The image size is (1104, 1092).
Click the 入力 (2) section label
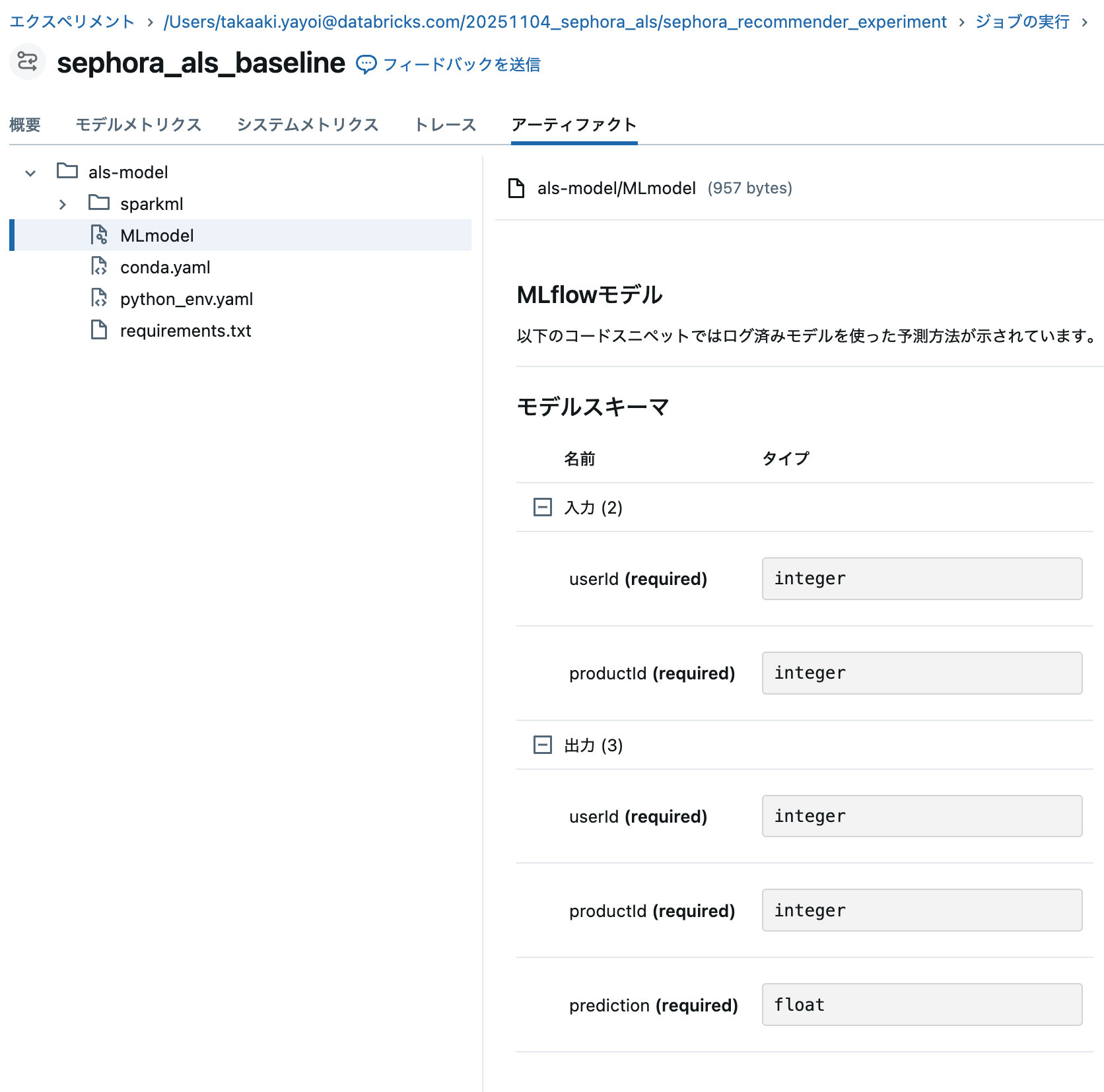594,508
